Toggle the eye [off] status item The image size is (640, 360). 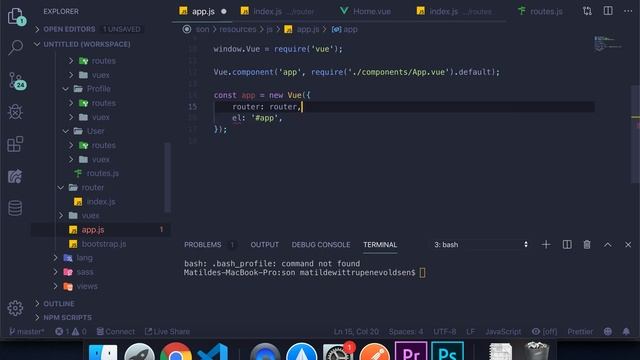(x=544, y=331)
